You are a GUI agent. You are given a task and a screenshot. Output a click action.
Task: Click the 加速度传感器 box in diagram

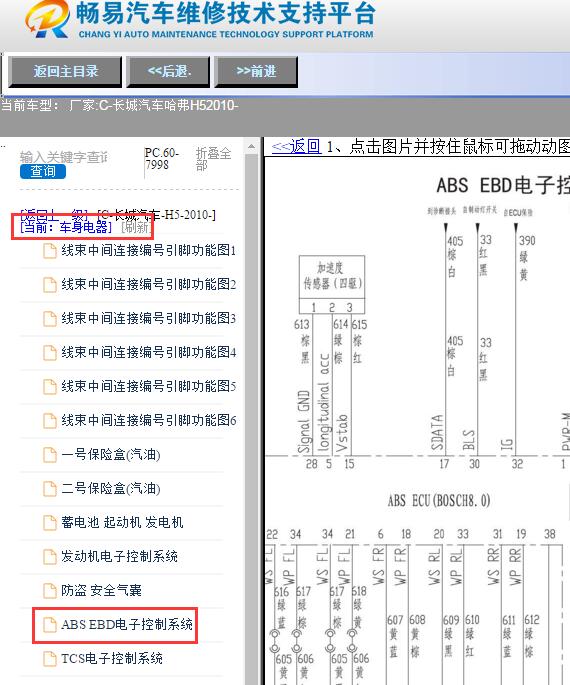332,284
